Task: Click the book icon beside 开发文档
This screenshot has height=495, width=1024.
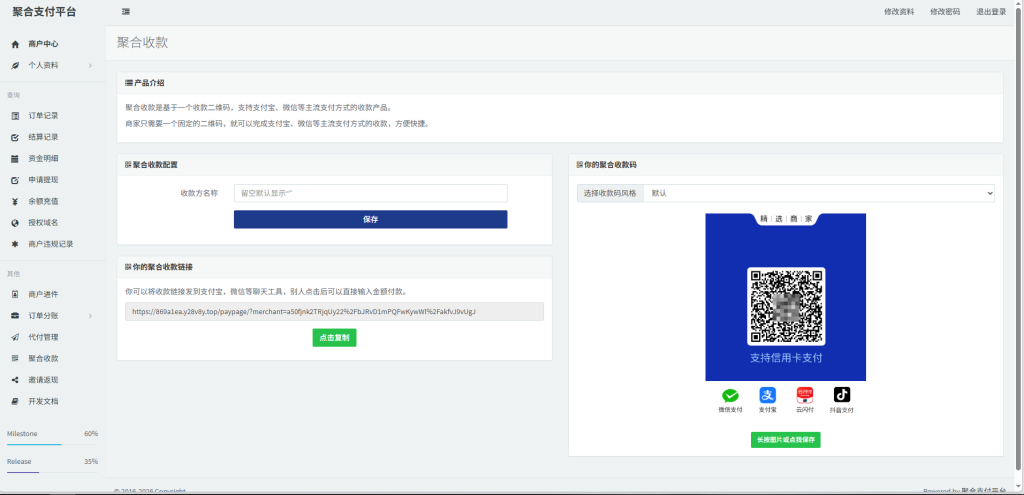Action: coord(15,401)
